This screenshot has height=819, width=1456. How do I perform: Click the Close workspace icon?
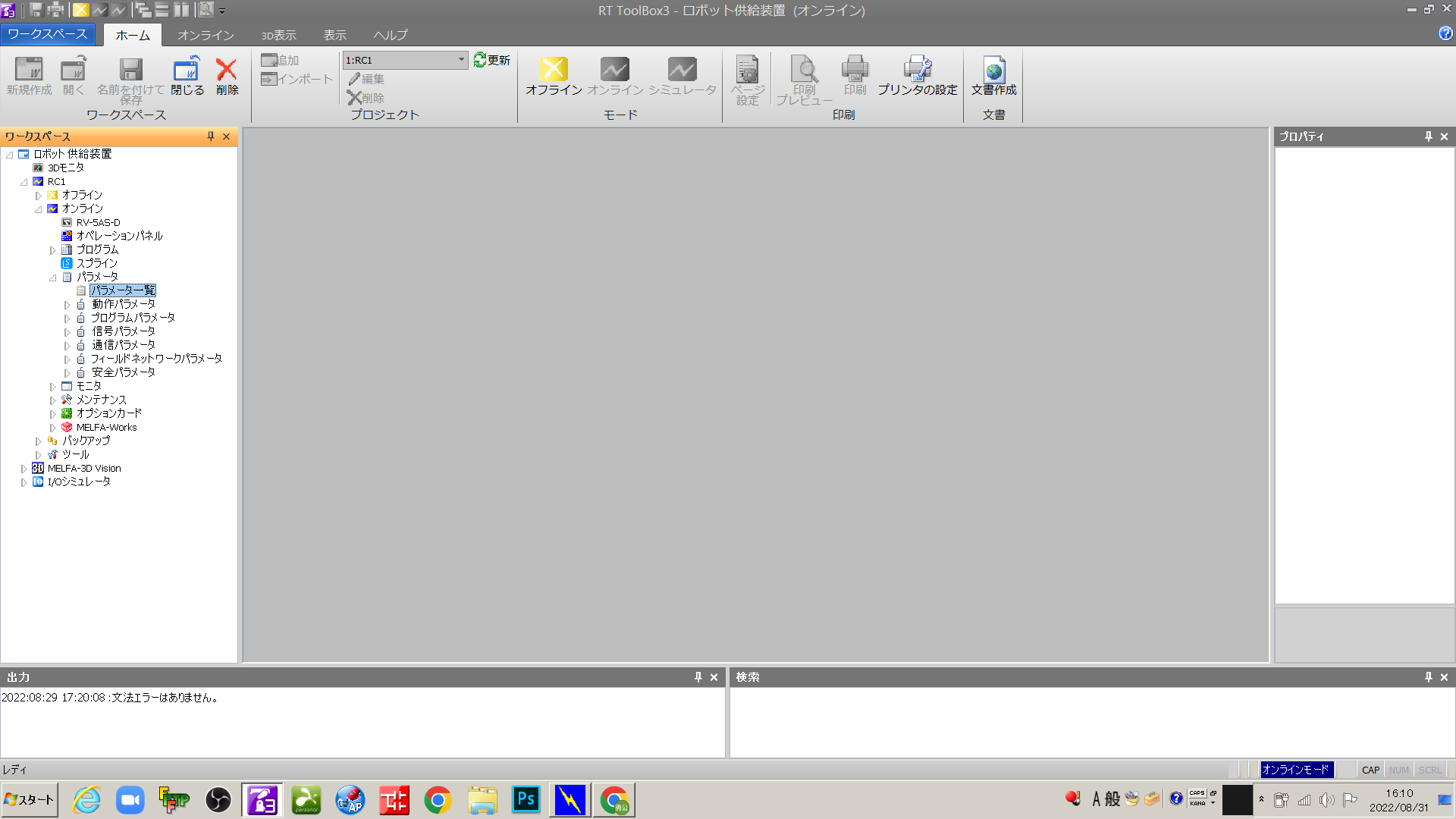pyautogui.click(x=187, y=70)
